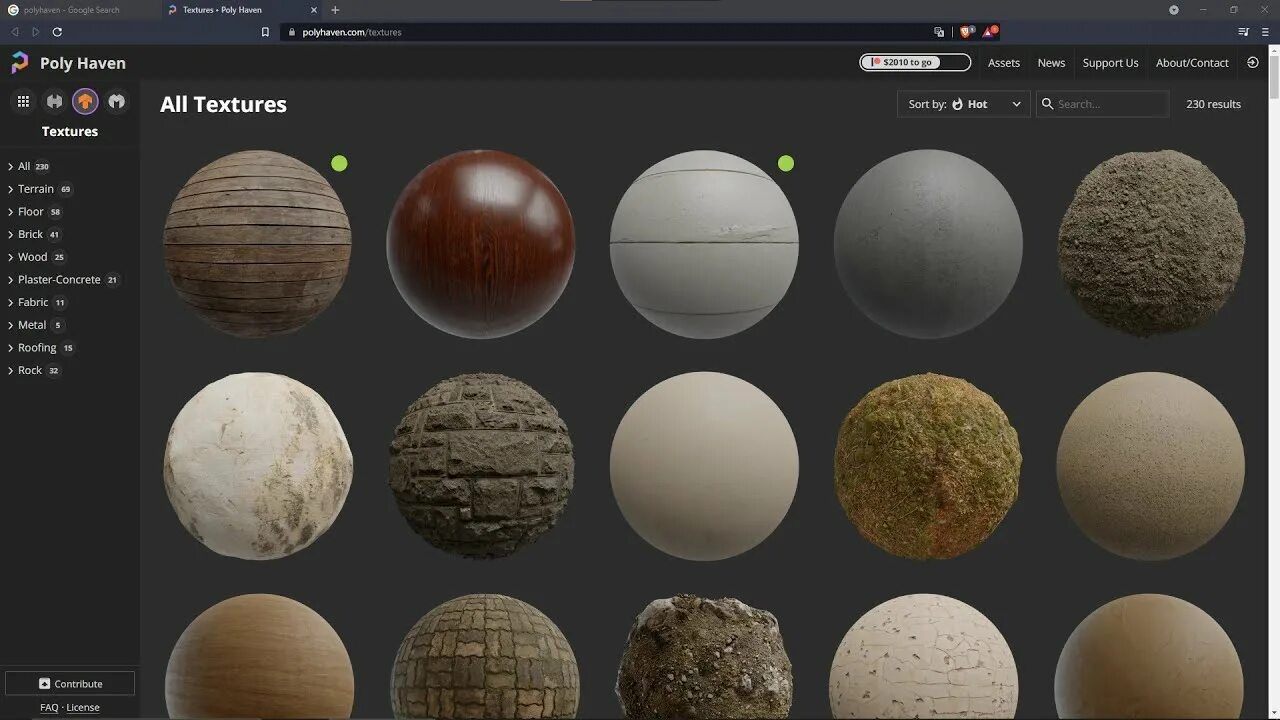Click into the Search text field
Viewport: 1280px width, 720px height.
point(1102,104)
